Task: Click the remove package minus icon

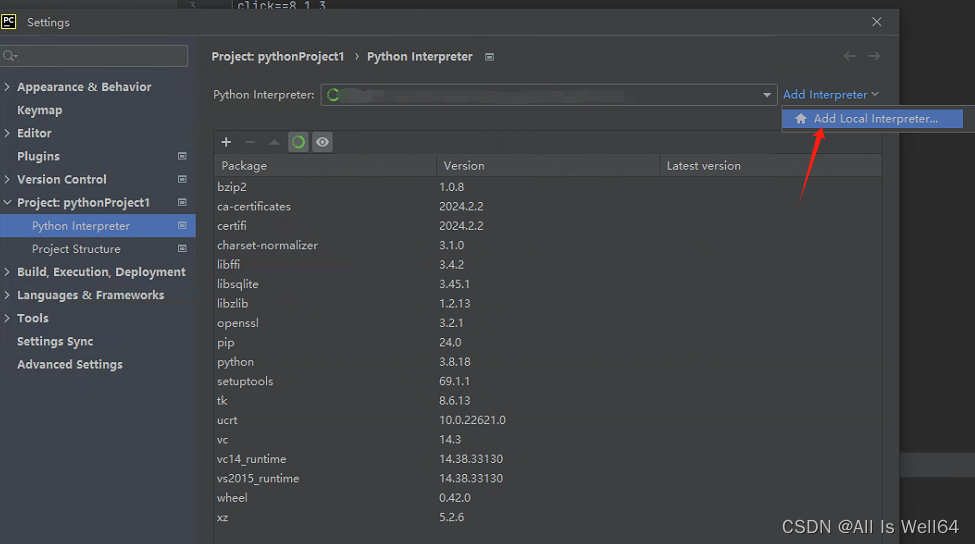Action: tap(250, 142)
